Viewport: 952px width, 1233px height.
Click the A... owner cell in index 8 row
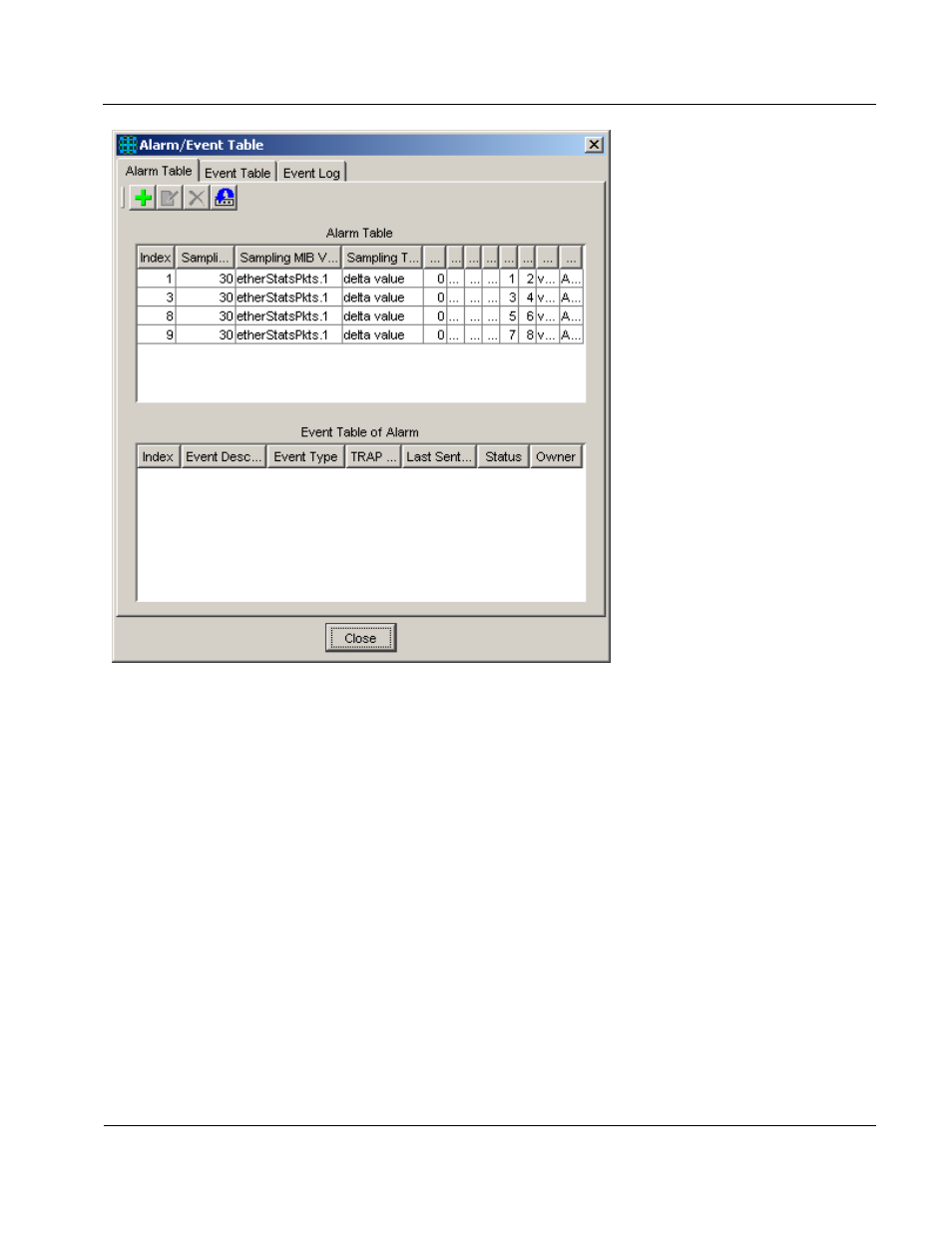pyautogui.click(x=571, y=316)
